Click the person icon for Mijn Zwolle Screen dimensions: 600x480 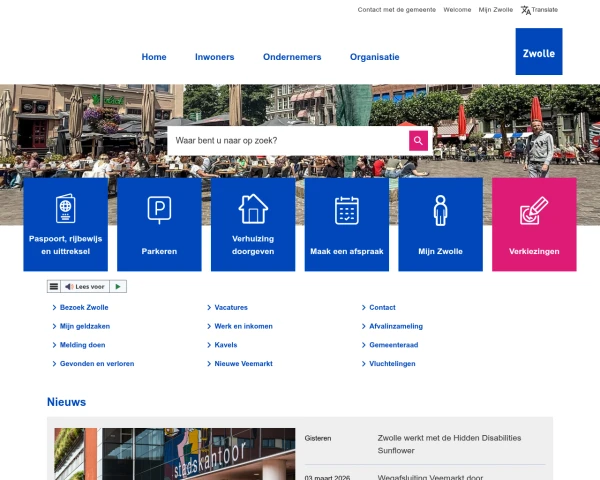[x=440, y=210]
